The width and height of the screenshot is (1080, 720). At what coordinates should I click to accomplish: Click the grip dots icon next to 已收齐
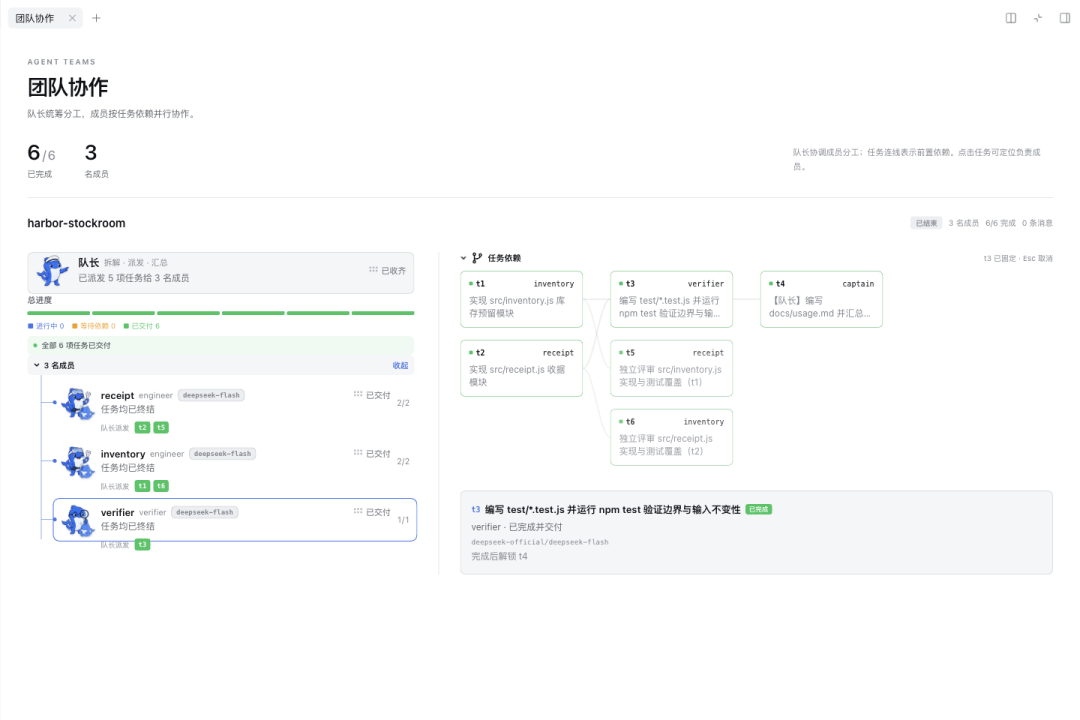point(373,269)
